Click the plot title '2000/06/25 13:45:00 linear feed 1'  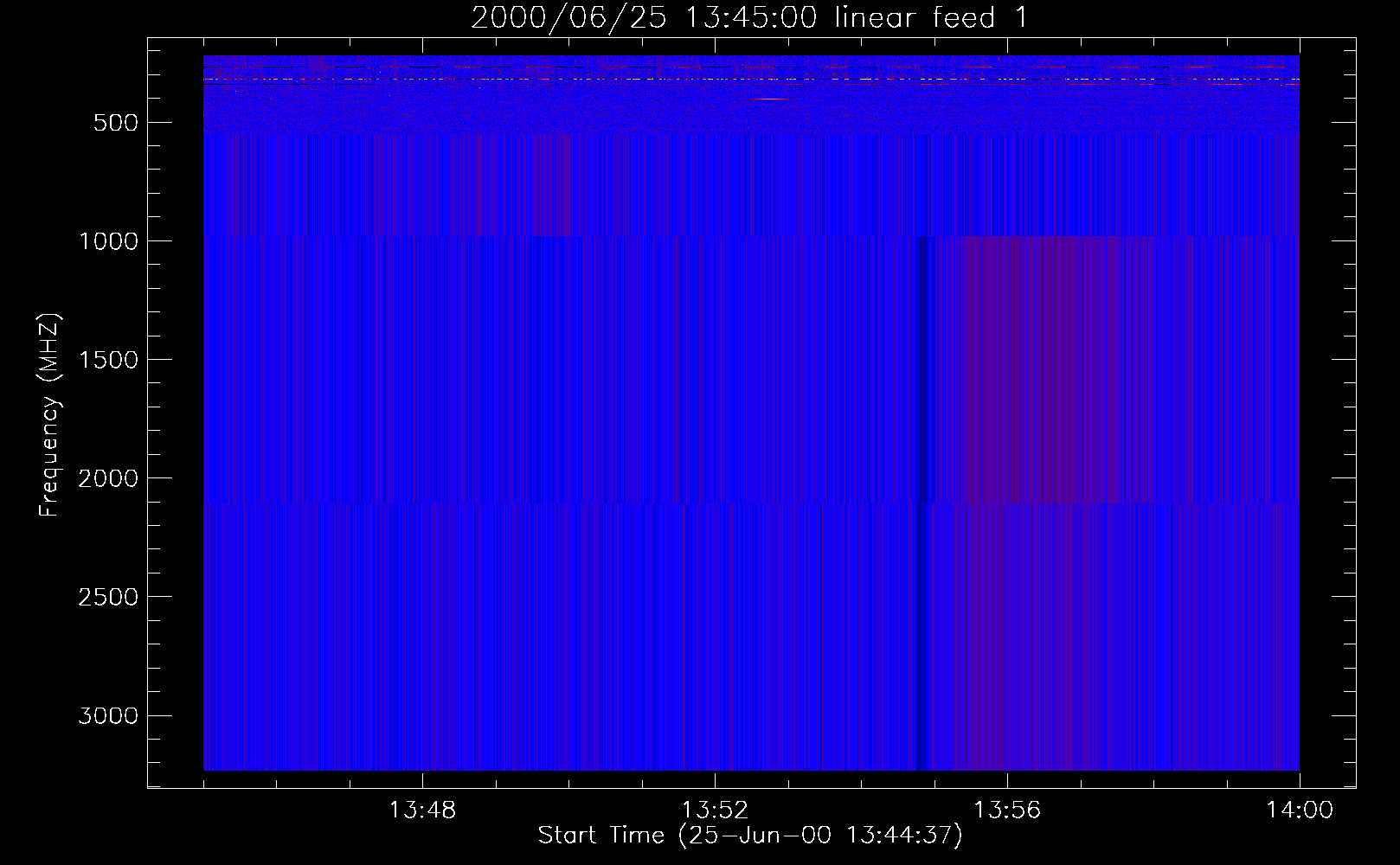click(x=749, y=17)
